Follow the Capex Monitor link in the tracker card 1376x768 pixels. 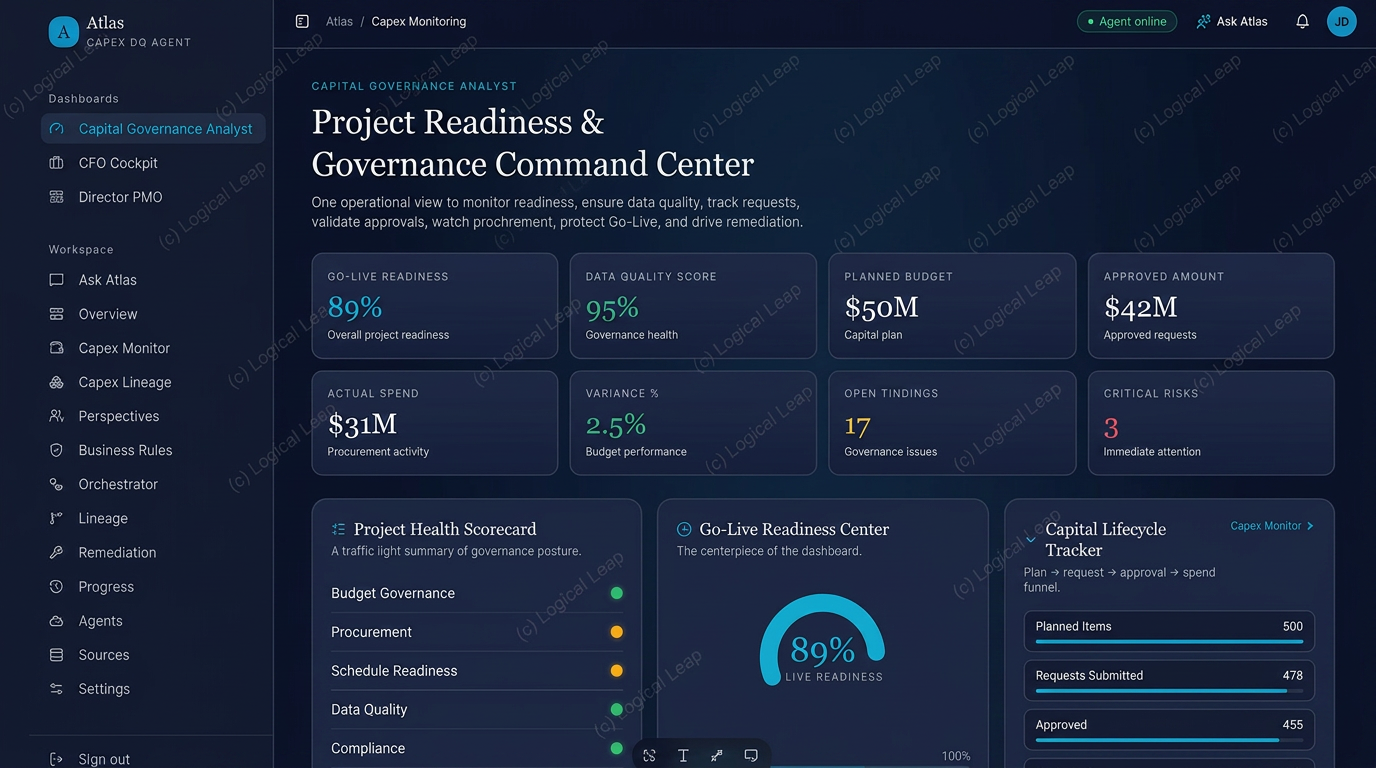(x=1272, y=526)
